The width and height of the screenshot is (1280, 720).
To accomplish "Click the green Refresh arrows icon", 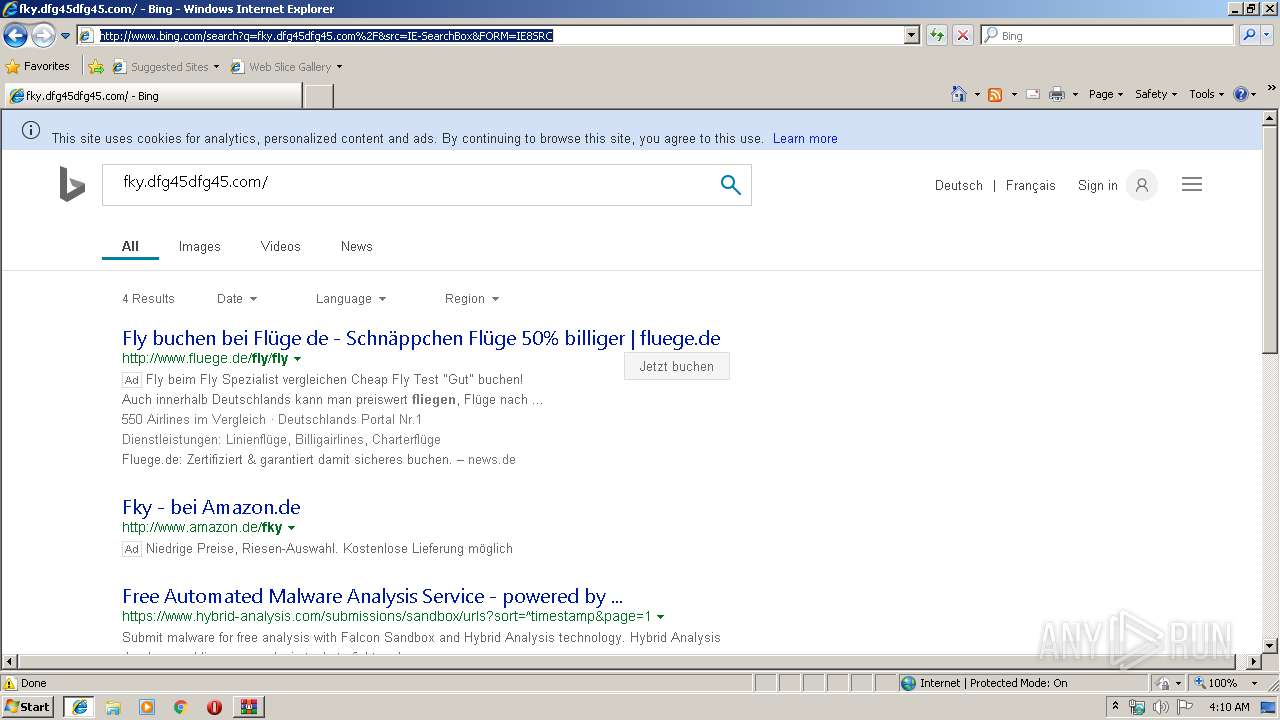I will click(x=936, y=35).
